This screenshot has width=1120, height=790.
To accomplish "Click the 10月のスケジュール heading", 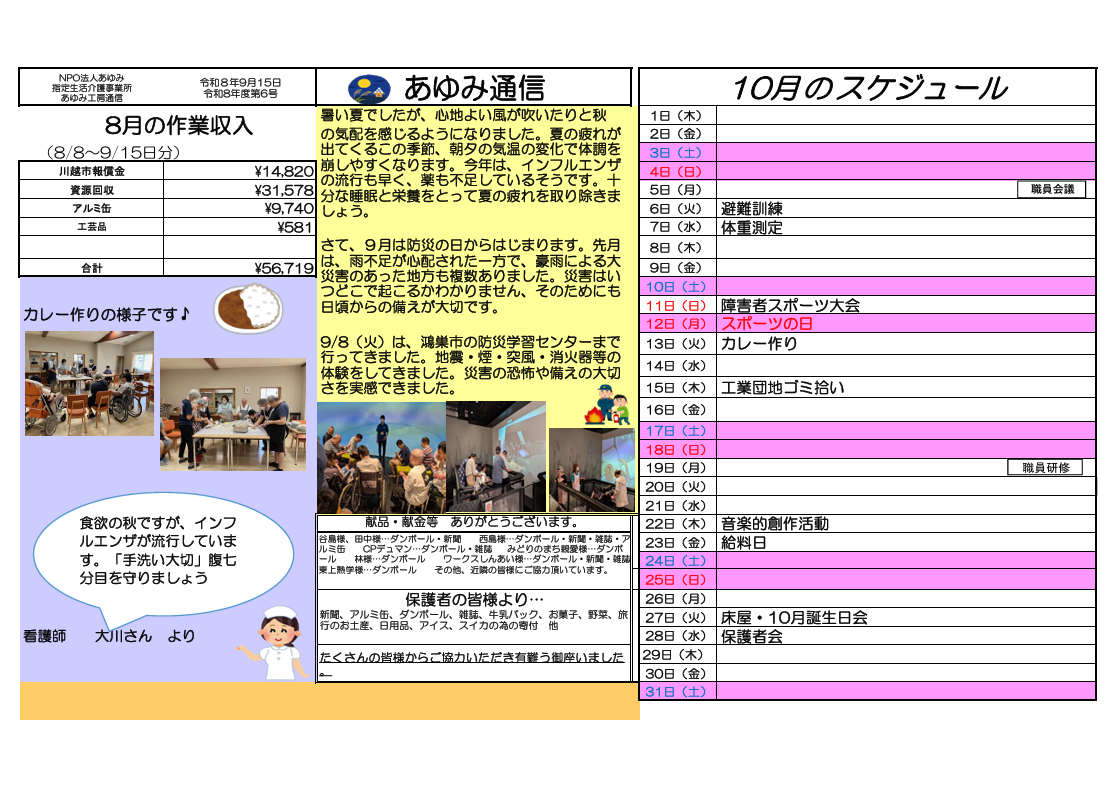I will (869, 88).
